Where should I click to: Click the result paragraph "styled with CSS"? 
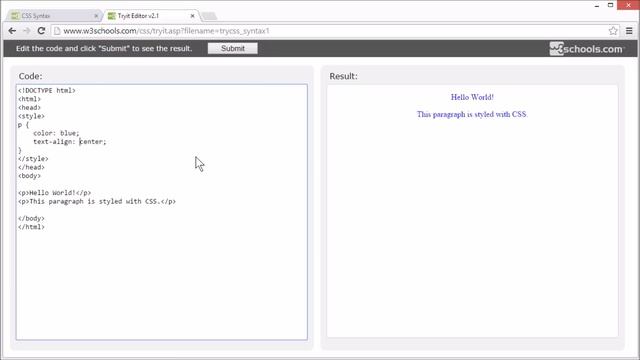(472, 114)
